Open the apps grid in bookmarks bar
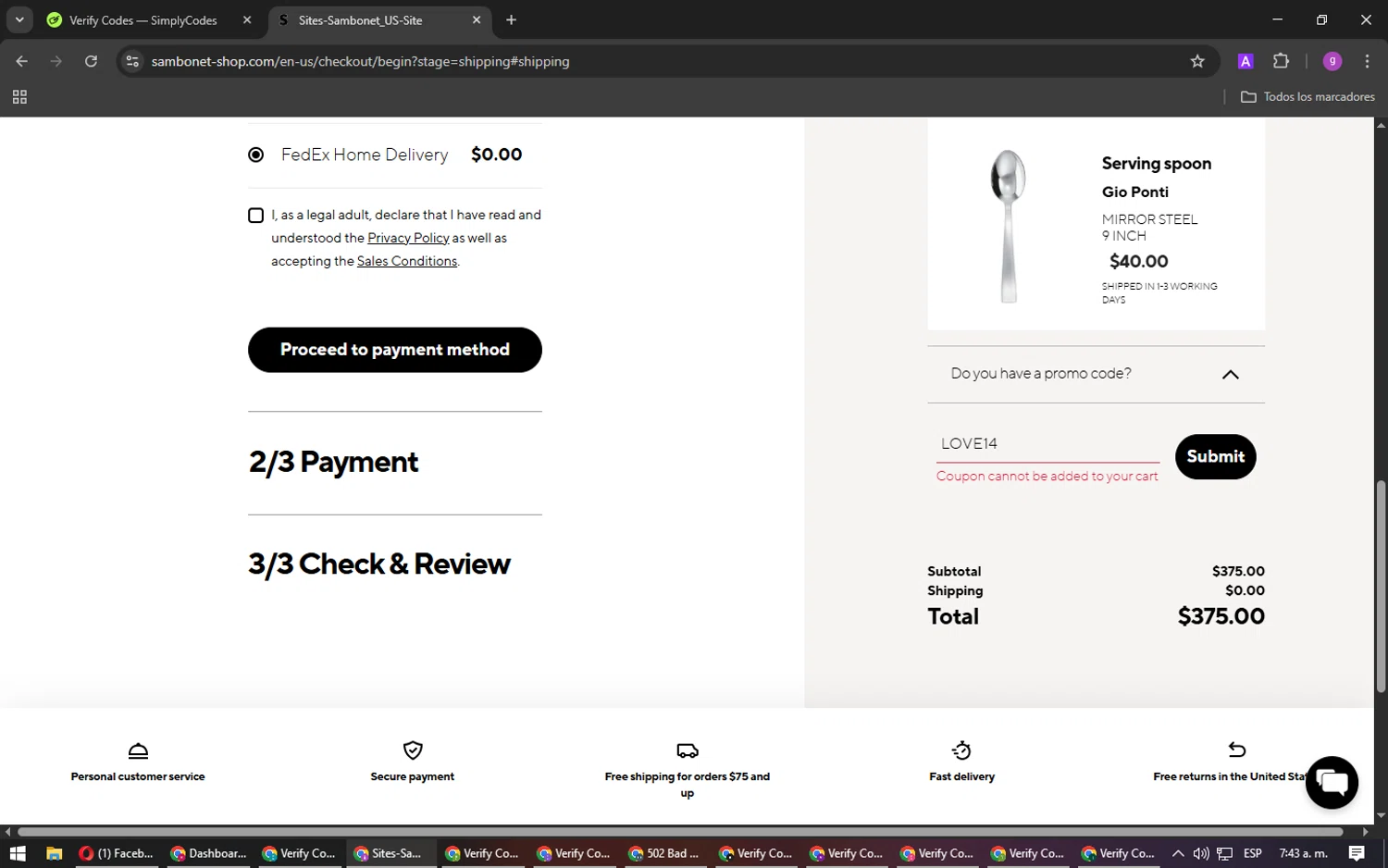Image resolution: width=1388 pixels, height=868 pixels. [x=19, y=97]
